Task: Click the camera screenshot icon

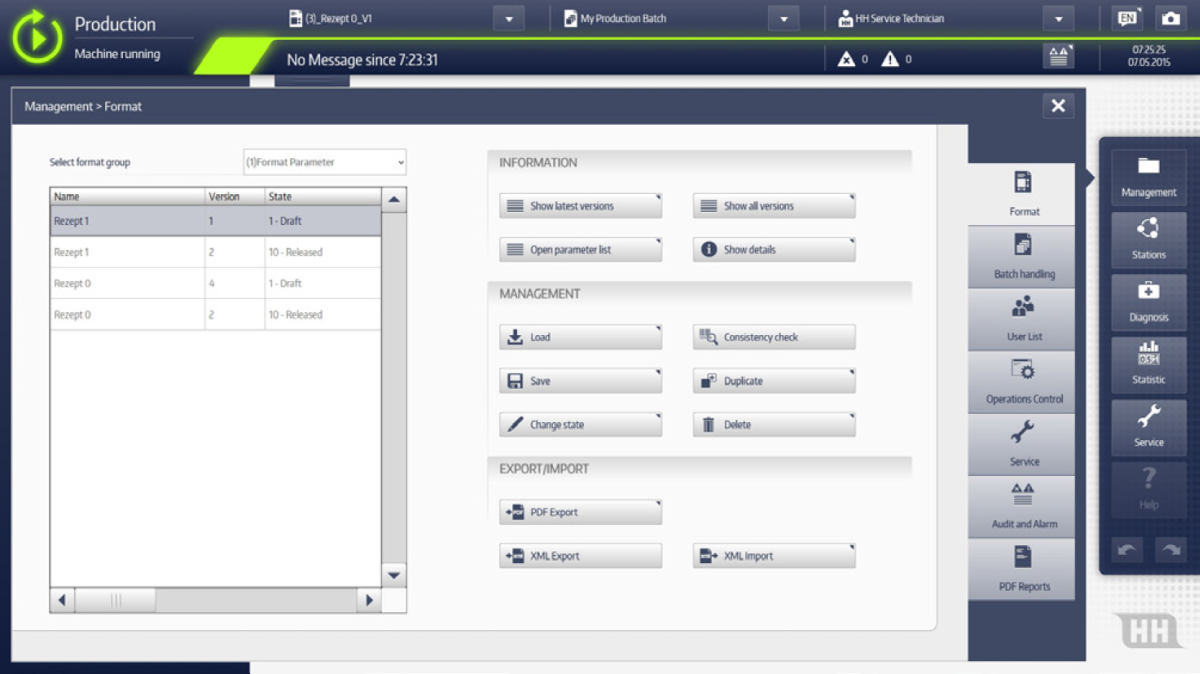Action: pos(1169,19)
